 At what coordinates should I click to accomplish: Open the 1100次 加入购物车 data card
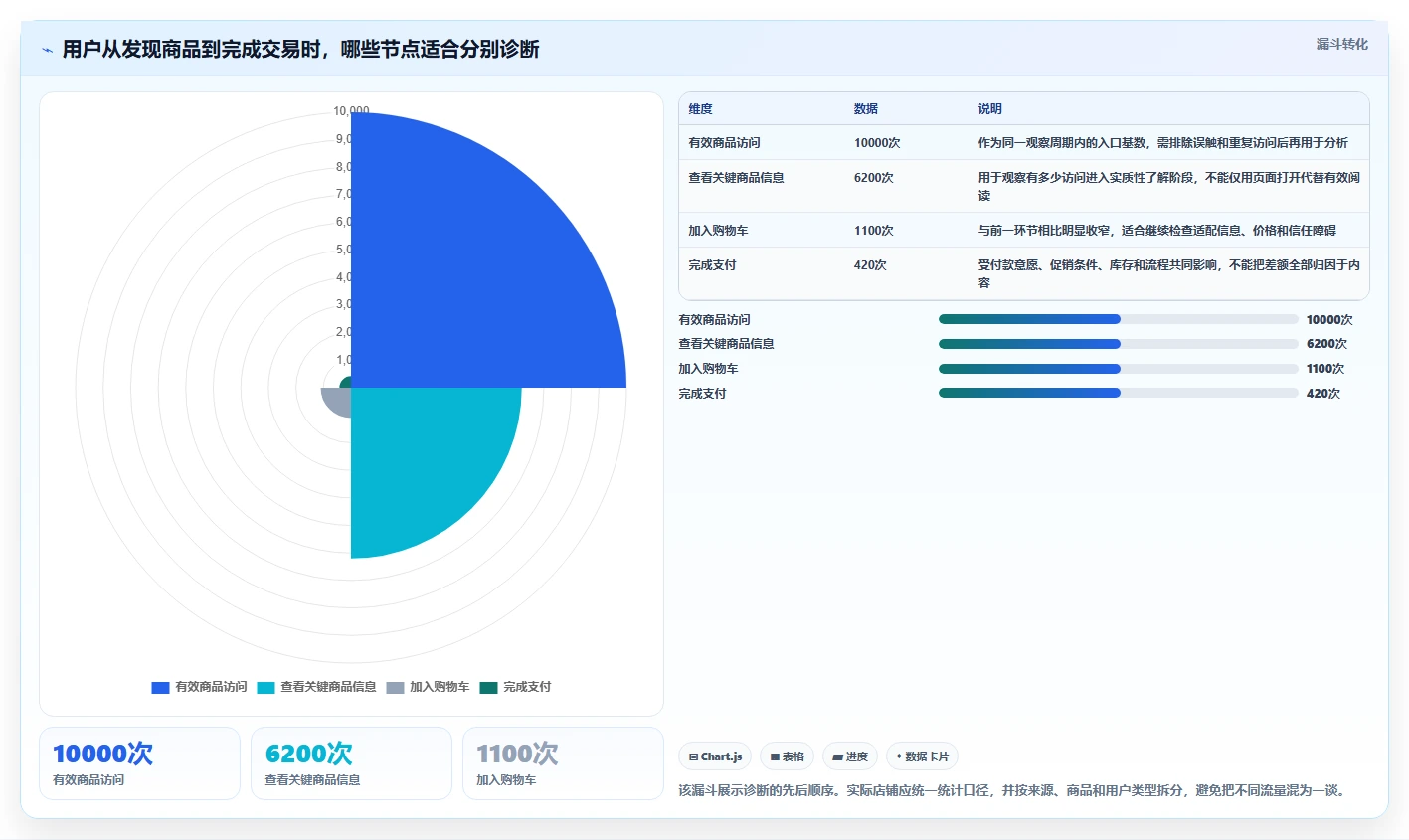tap(563, 763)
